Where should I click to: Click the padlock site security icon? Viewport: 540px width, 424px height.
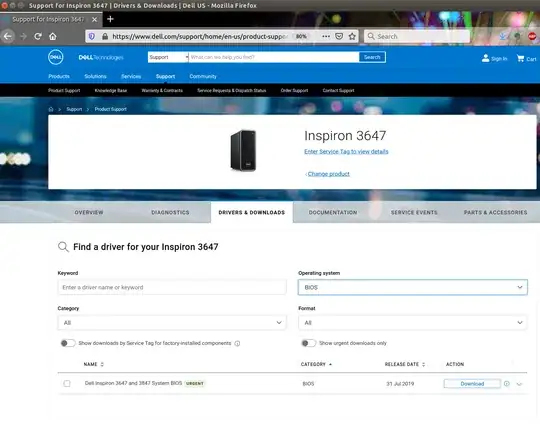[x=105, y=36]
